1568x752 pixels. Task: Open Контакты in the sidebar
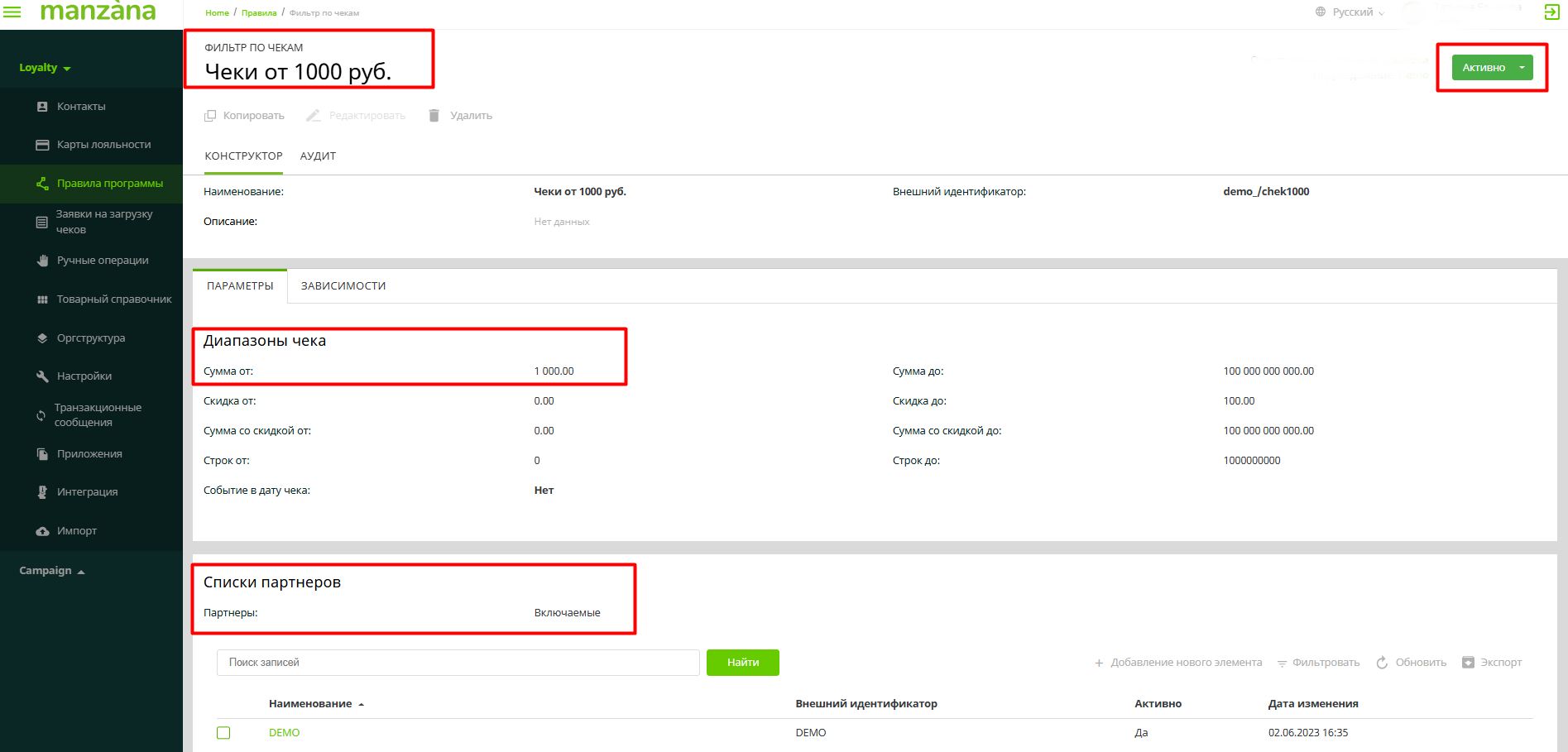81,107
